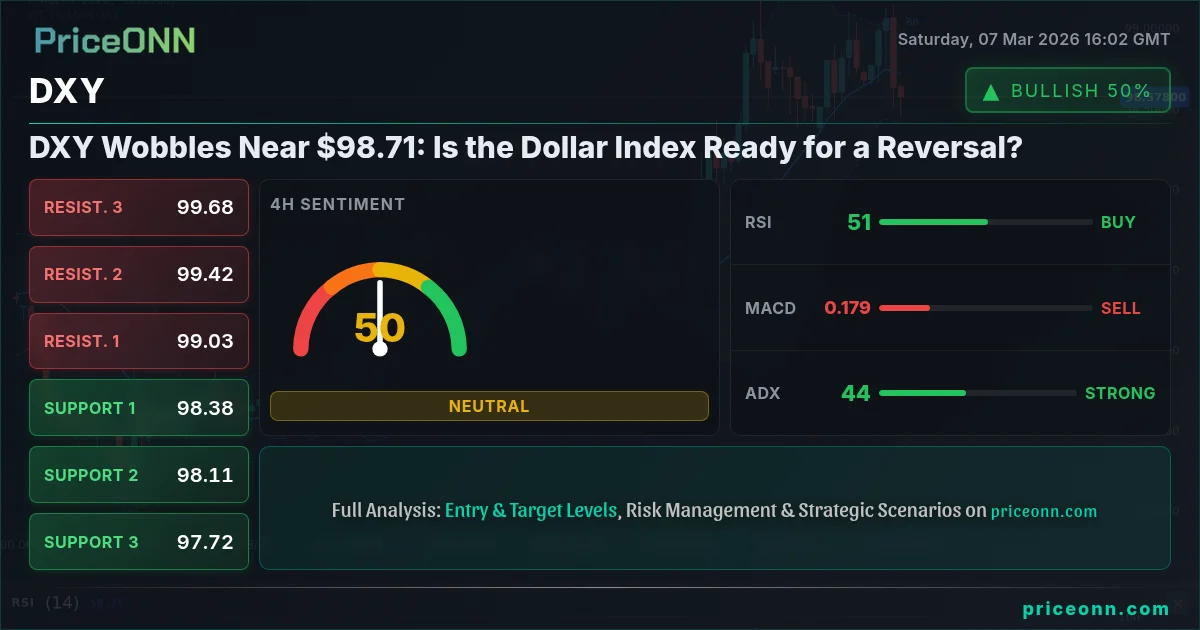This screenshot has width=1200, height=630.
Task: Click the RSI green progress bar
Action: click(x=933, y=222)
